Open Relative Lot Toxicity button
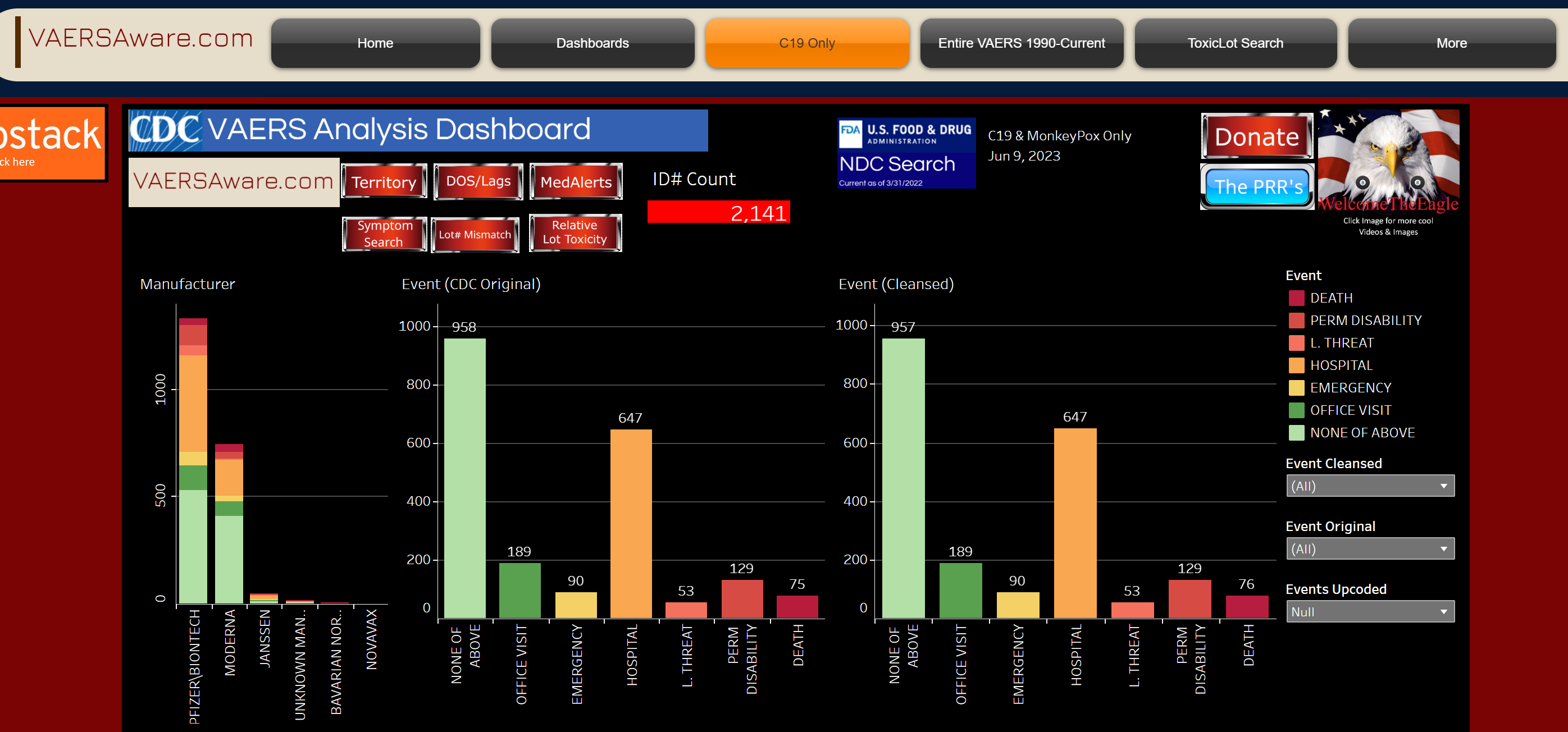 pyautogui.click(x=575, y=232)
